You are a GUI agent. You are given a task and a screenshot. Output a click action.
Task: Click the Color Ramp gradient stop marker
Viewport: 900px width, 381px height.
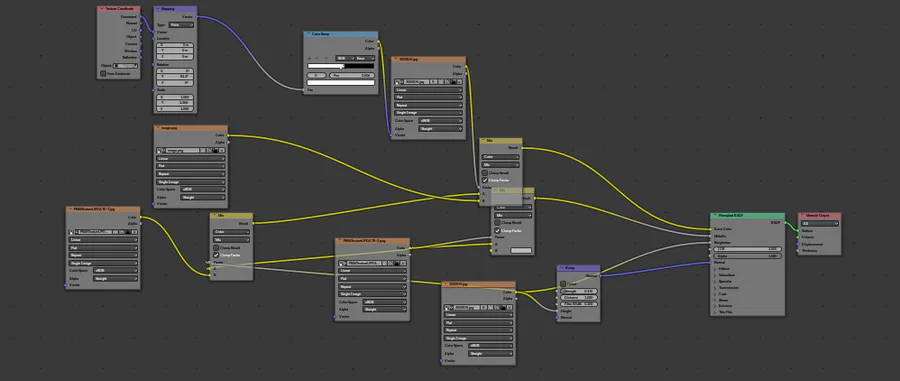[341, 67]
